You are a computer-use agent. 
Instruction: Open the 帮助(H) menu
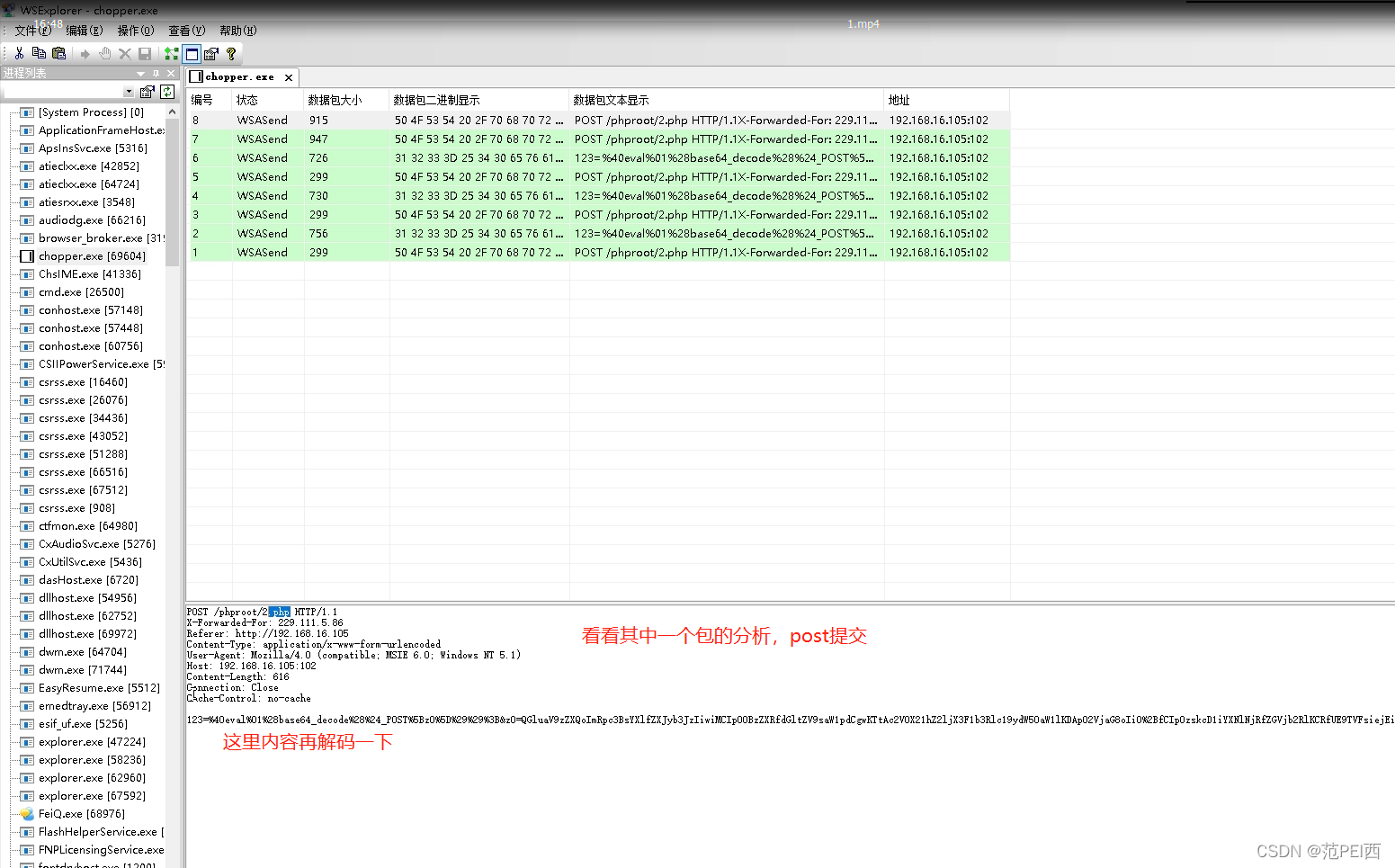(238, 31)
